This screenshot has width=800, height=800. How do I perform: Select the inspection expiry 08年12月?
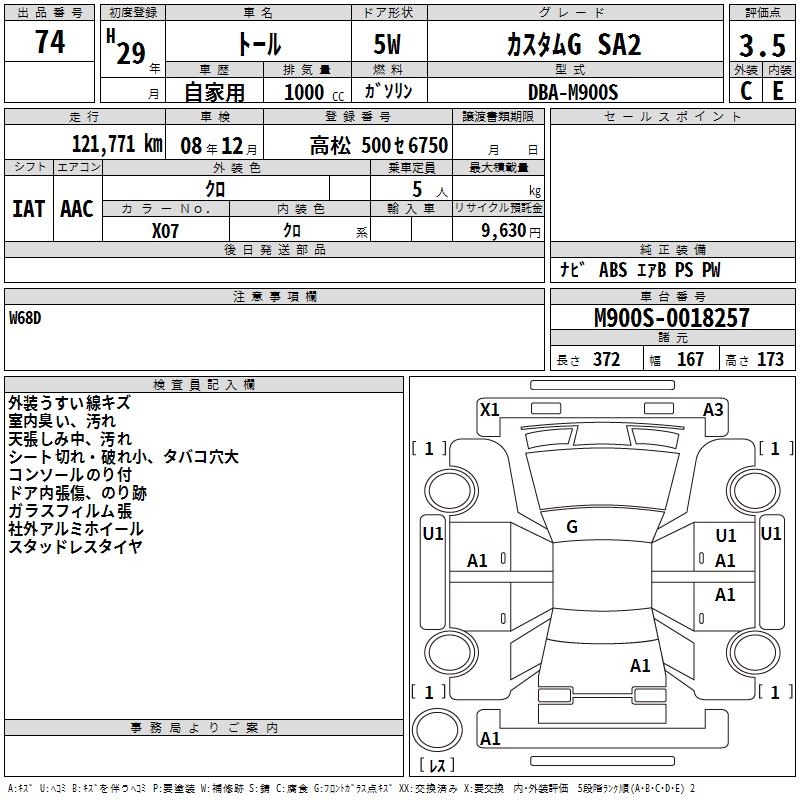[219, 146]
